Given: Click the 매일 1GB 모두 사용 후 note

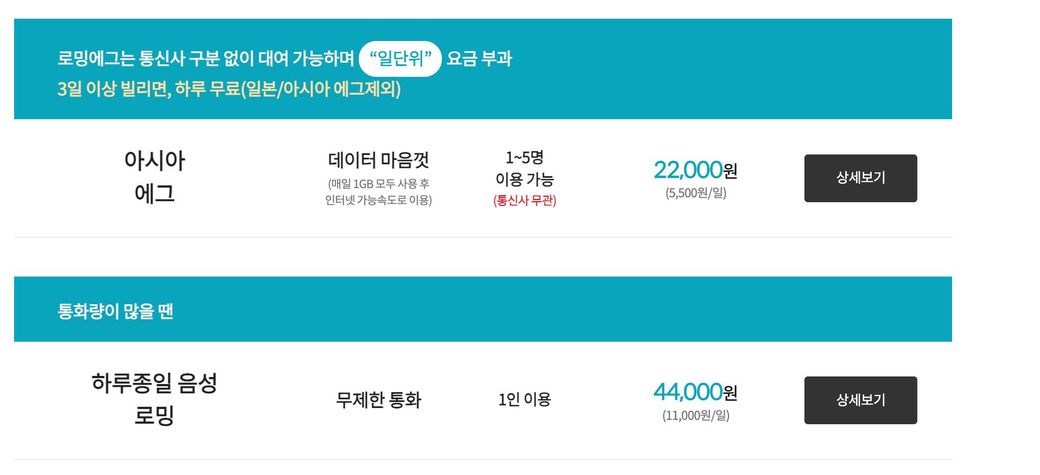Looking at the screenshot, I should (x=379, y=184).
